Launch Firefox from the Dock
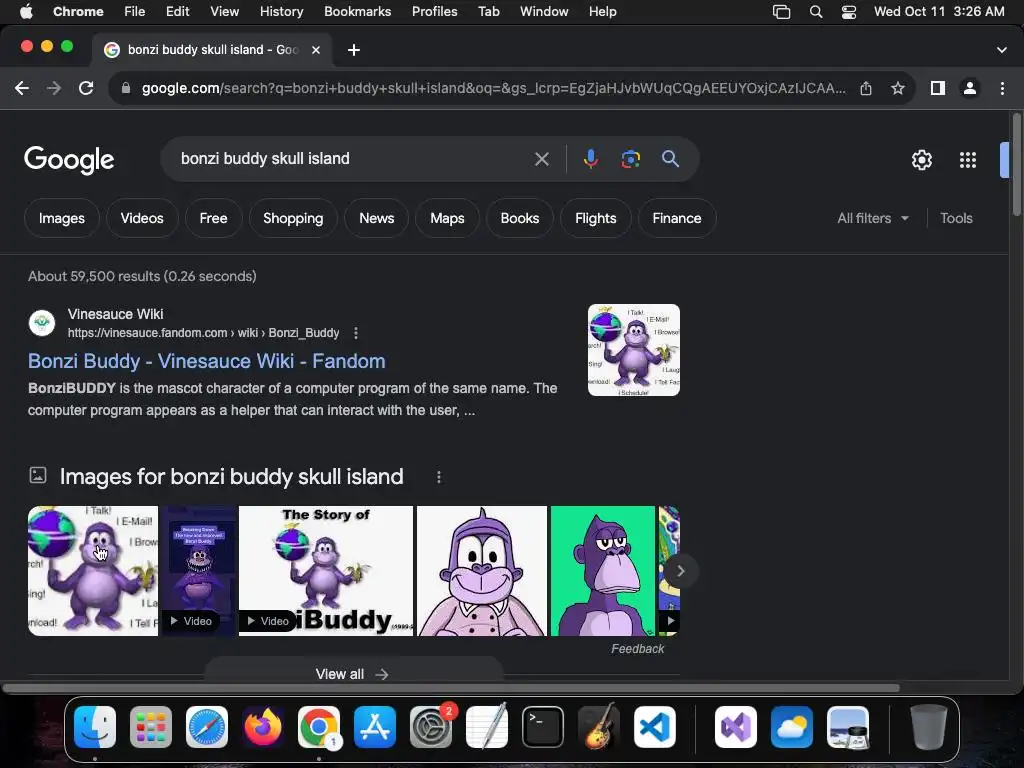Screen dimensions: 1024x768 coord(263,727)
